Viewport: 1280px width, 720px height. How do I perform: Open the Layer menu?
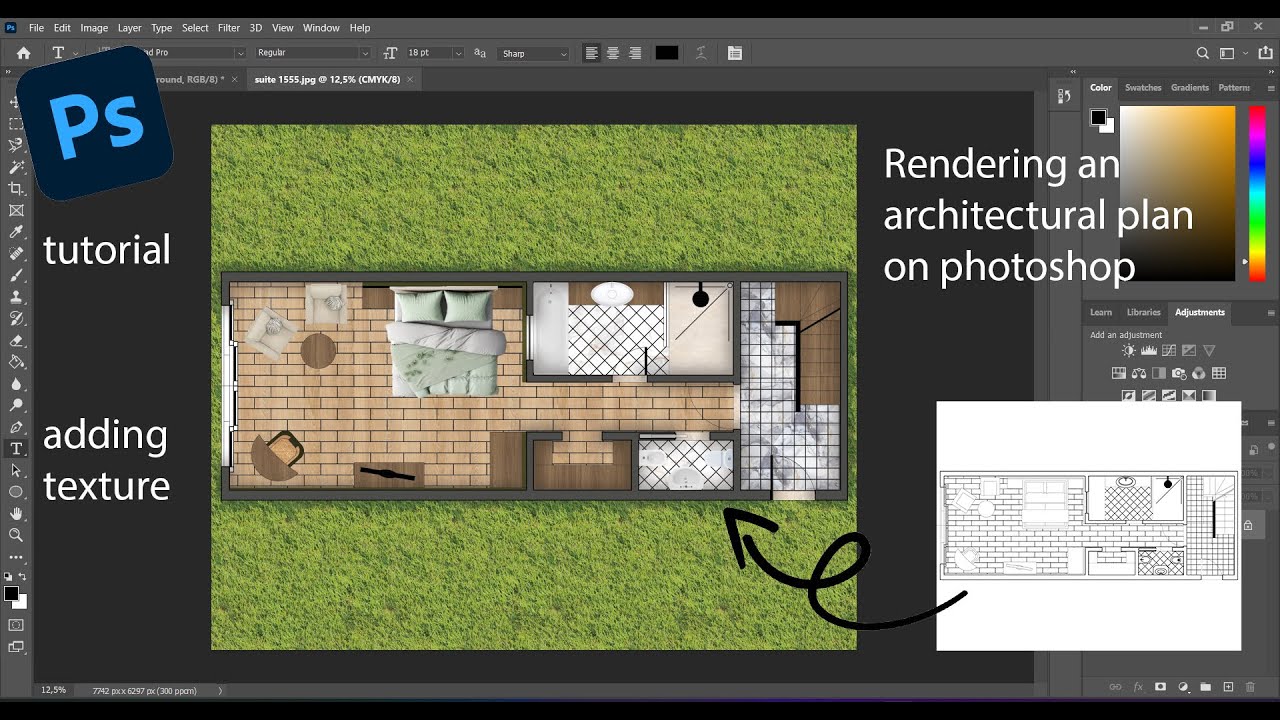click(129, 28)
